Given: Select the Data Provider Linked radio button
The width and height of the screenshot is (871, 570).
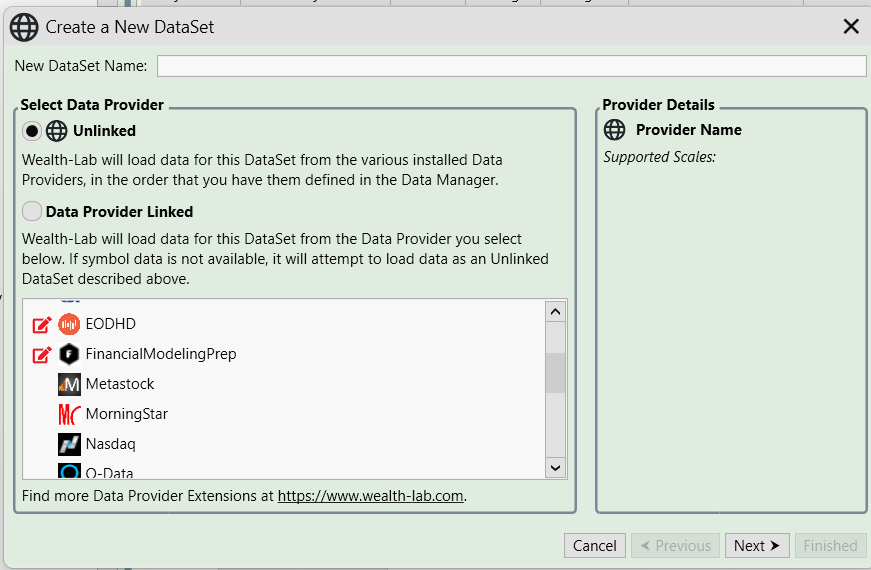Looking at the screenshot, I should 32,212.
